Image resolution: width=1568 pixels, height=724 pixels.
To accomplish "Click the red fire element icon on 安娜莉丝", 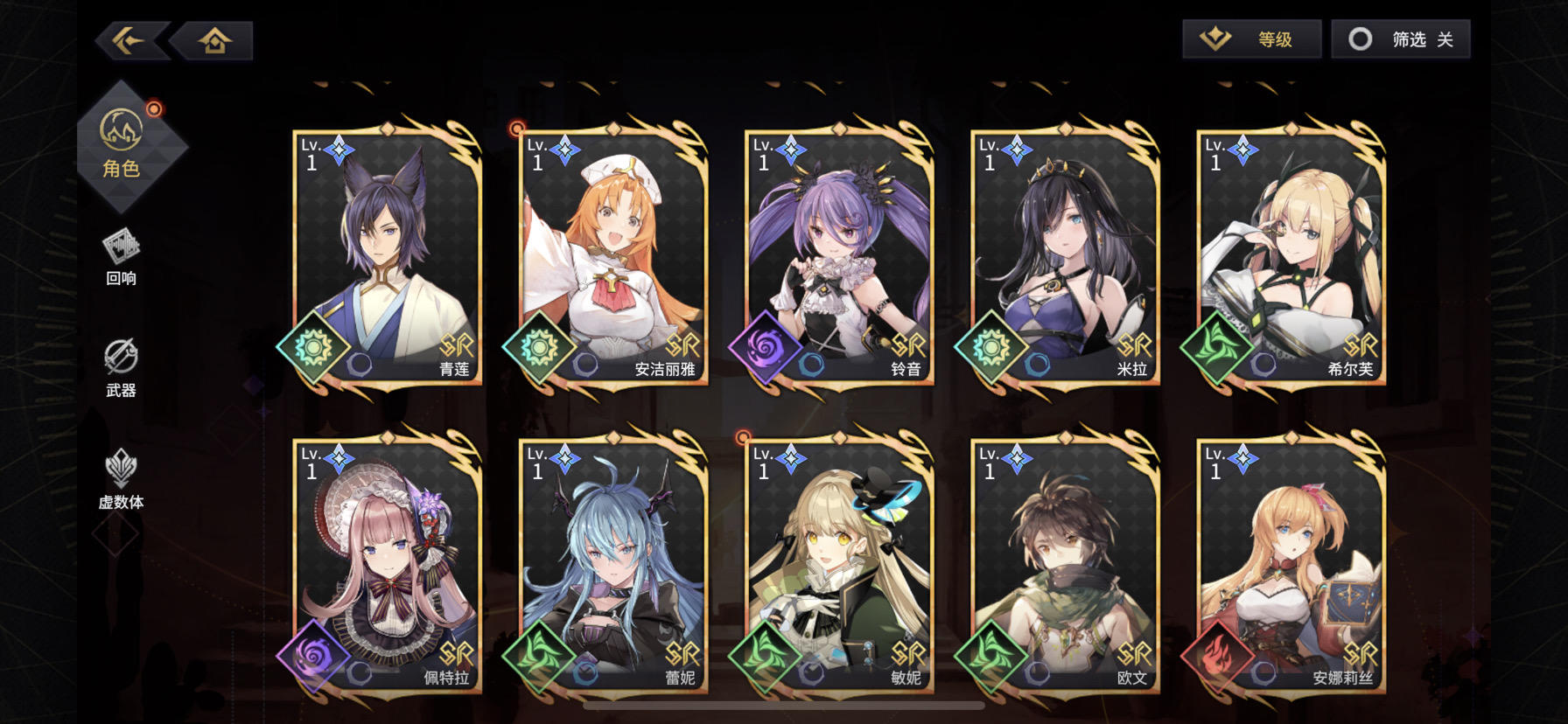I will [x=1216, y=657].
